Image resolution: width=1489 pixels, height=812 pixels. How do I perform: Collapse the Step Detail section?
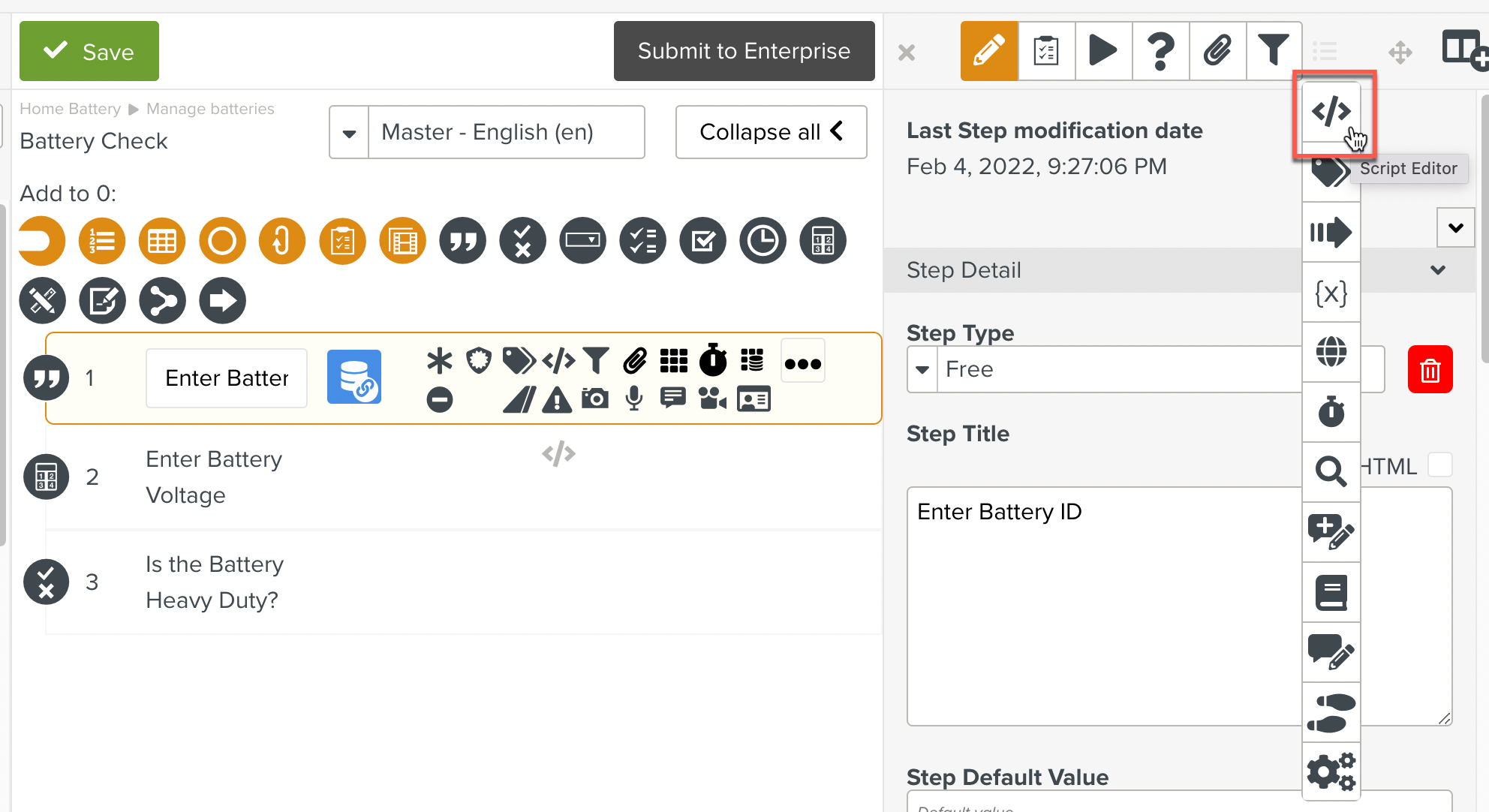click(1437, 270)
